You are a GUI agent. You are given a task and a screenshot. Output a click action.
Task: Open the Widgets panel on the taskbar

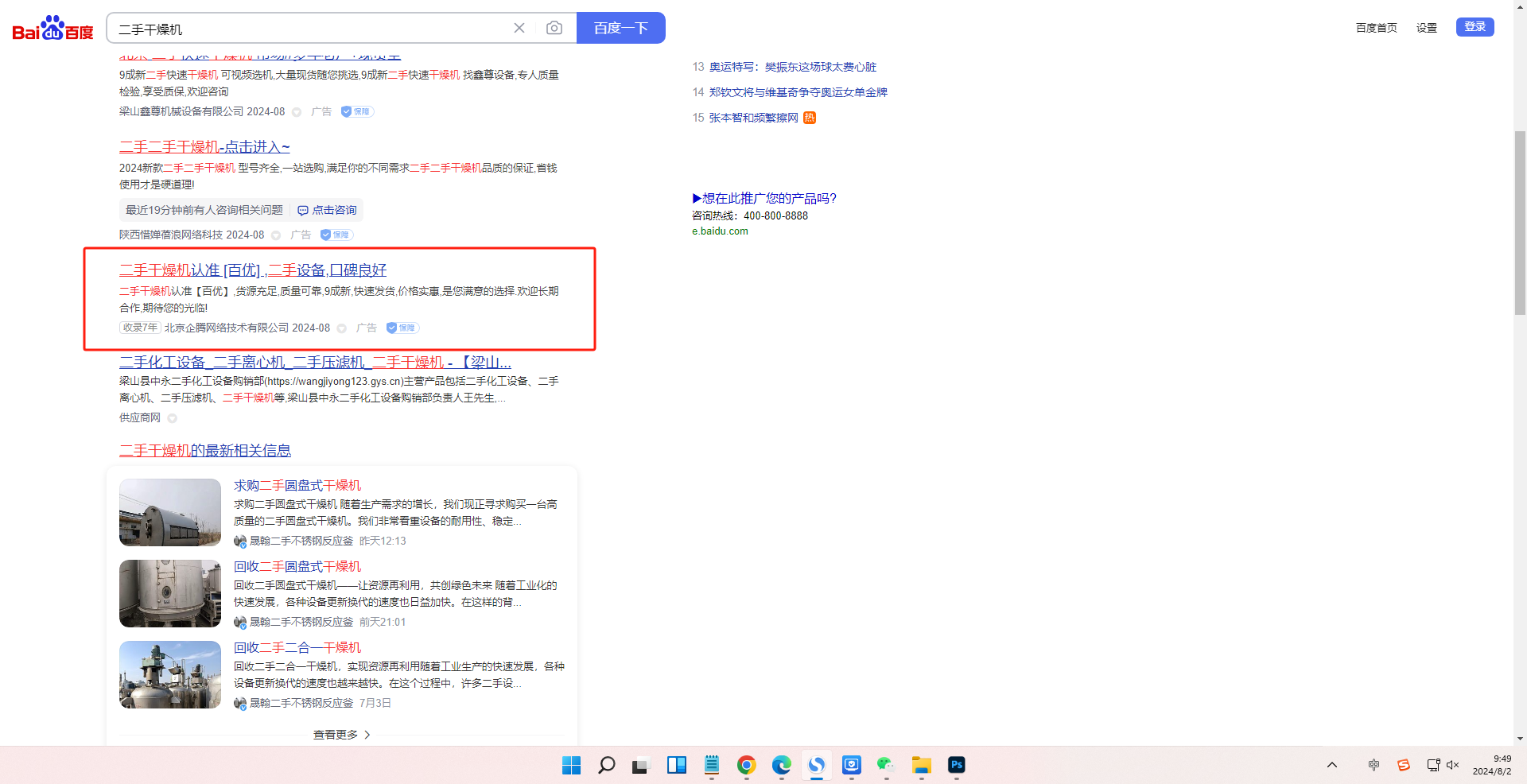coord(676,765)
